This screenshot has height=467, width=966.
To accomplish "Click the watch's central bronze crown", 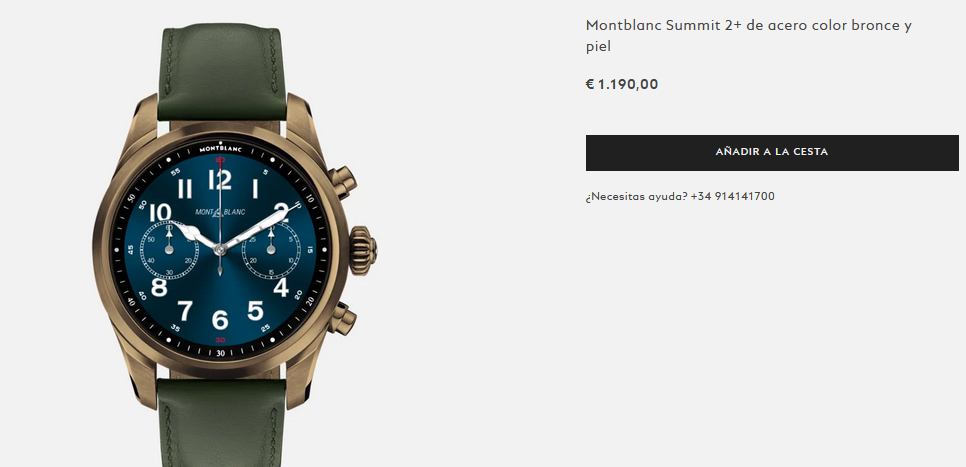I will coord(363,250).
